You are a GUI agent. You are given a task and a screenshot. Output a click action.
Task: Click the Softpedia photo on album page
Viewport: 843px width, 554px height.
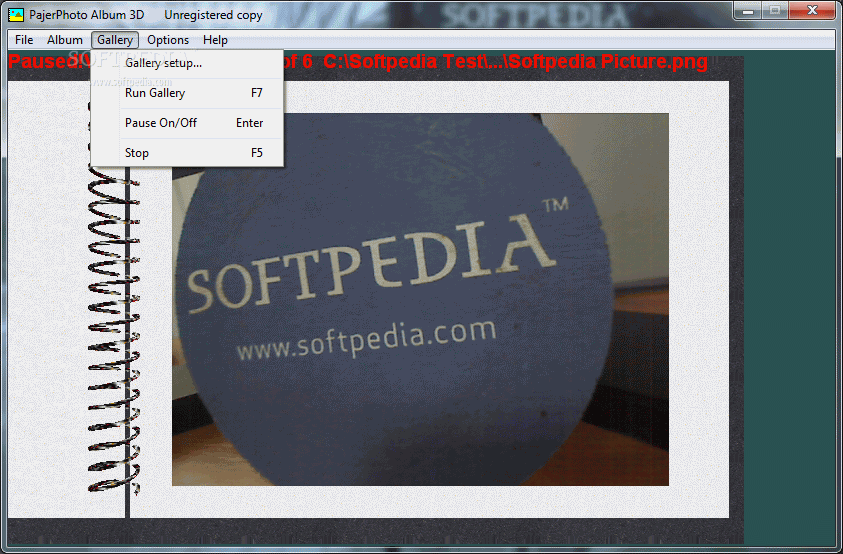coord(420,299)
